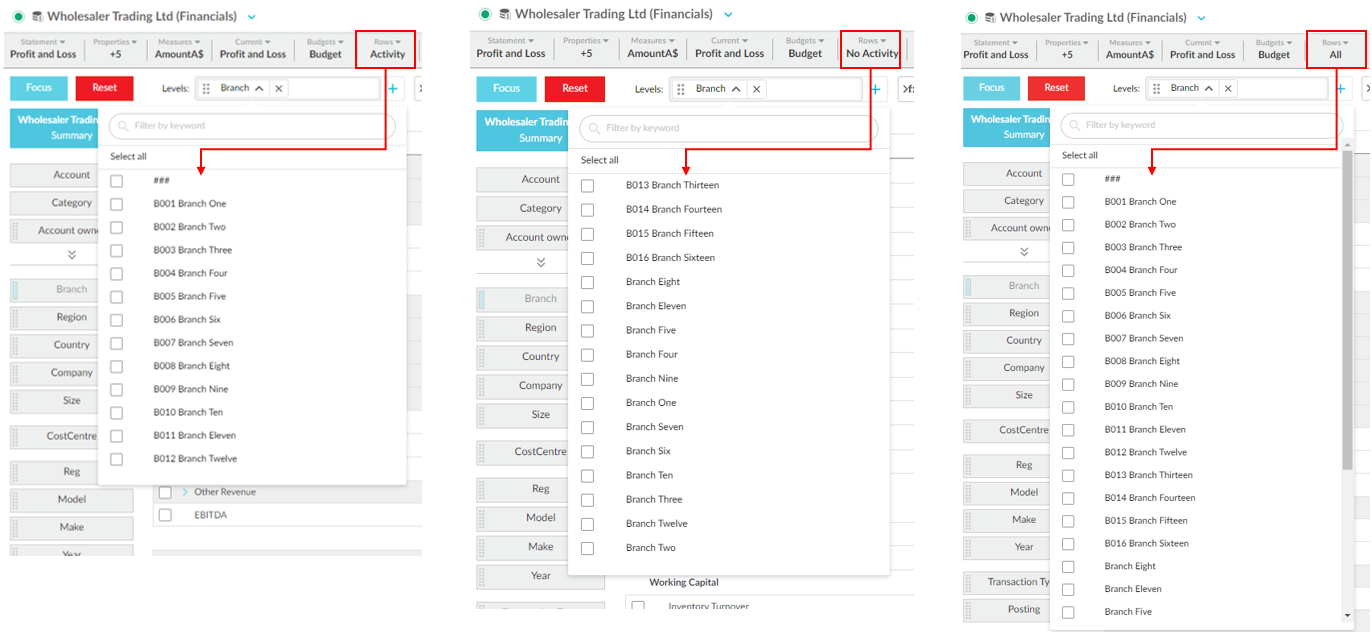This screenshot has width=1372, height=632.
Task: Click the Posting dimension button
Action: (1023, 609)
